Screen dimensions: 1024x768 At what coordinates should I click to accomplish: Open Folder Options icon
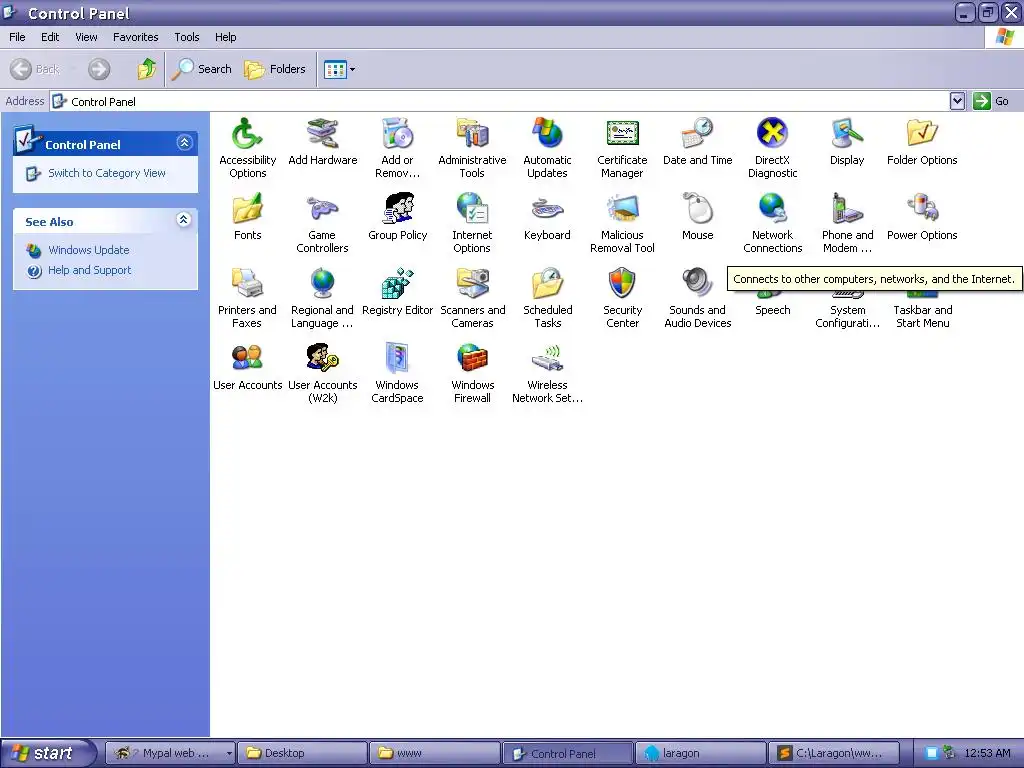click(x=922, y=134)
